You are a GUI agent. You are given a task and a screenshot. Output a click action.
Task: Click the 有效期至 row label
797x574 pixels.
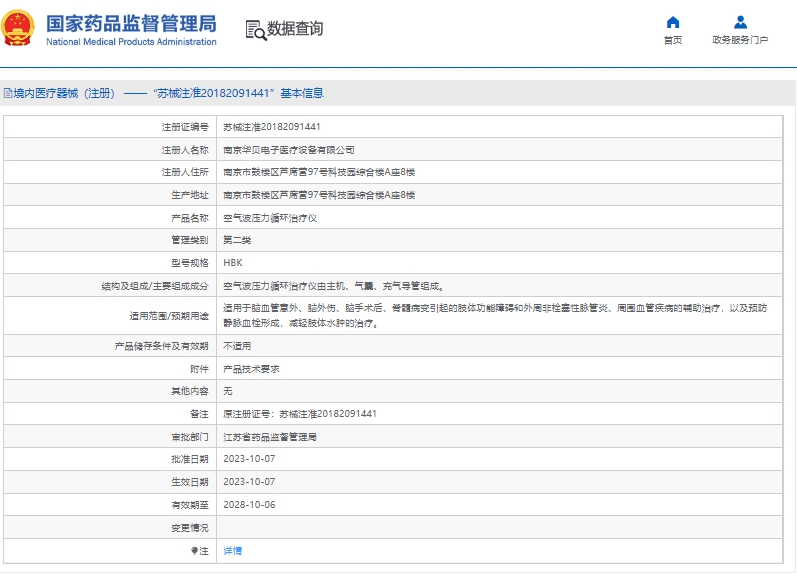(190, 505)
